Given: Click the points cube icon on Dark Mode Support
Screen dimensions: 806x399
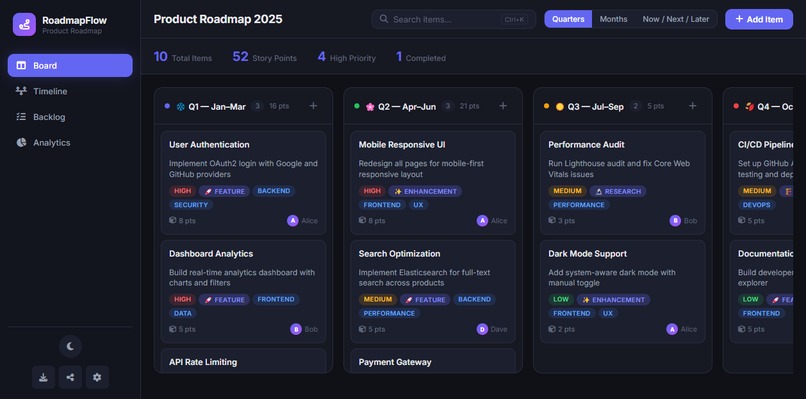Looking at the screenshot, I should click(552, 329).
